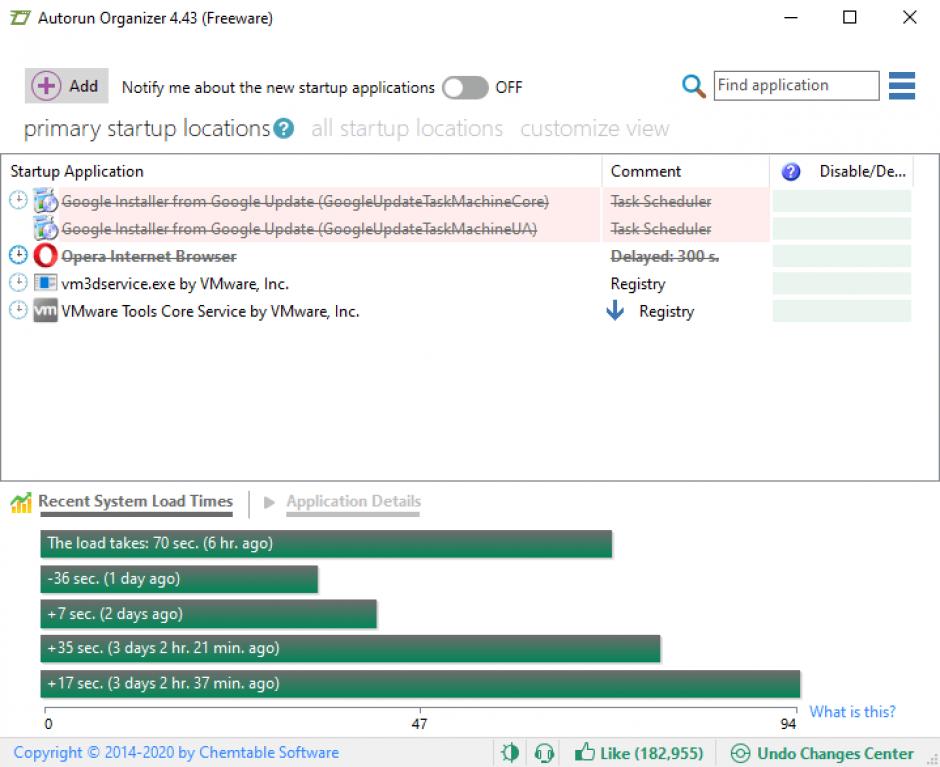This screenshot has height=767, width=940.
Task: Toggle the new startup applications notification switch
Action: [x=465, y=88]
